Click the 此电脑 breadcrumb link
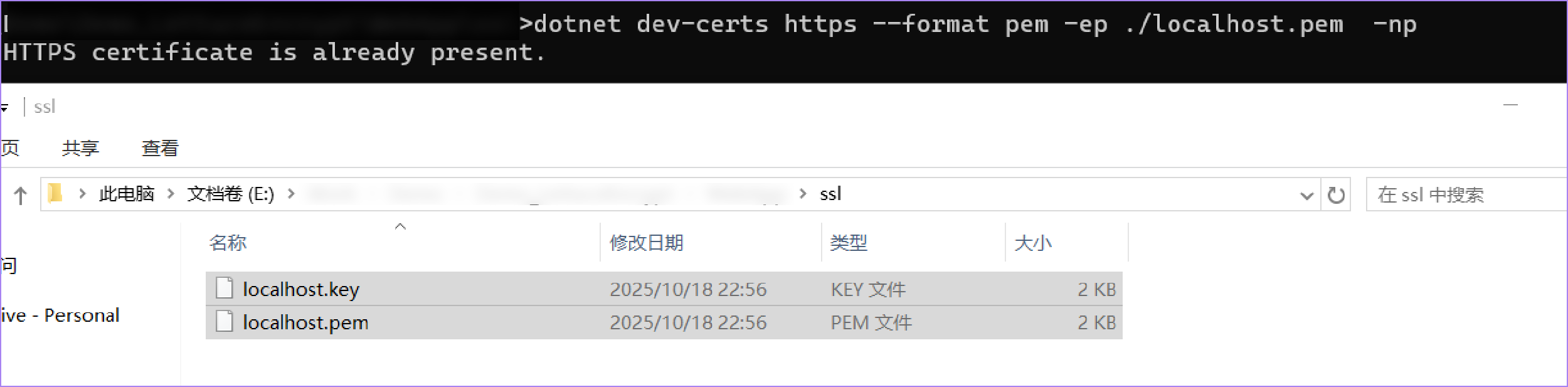The image size is (1568, 387). [126, 194]
